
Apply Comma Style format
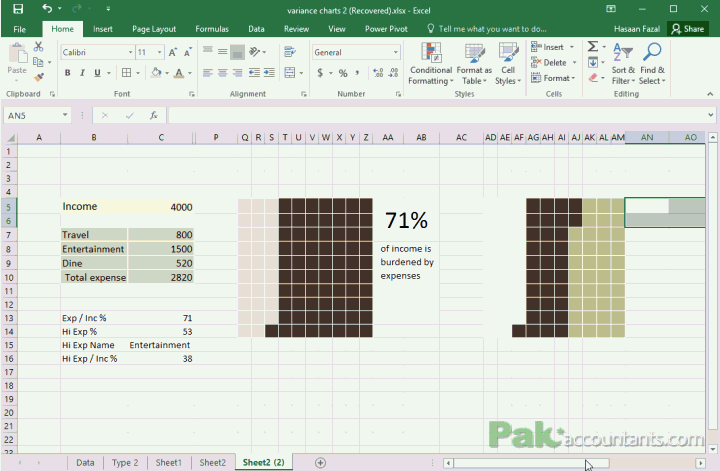357,73
